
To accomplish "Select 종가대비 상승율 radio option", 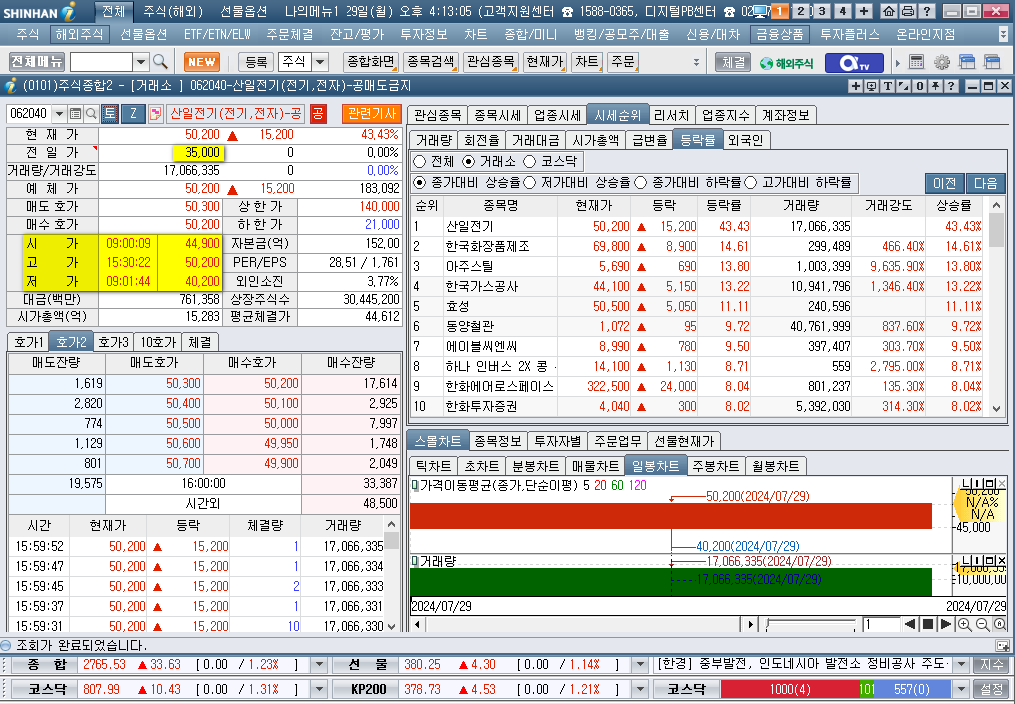I will 419,182.
